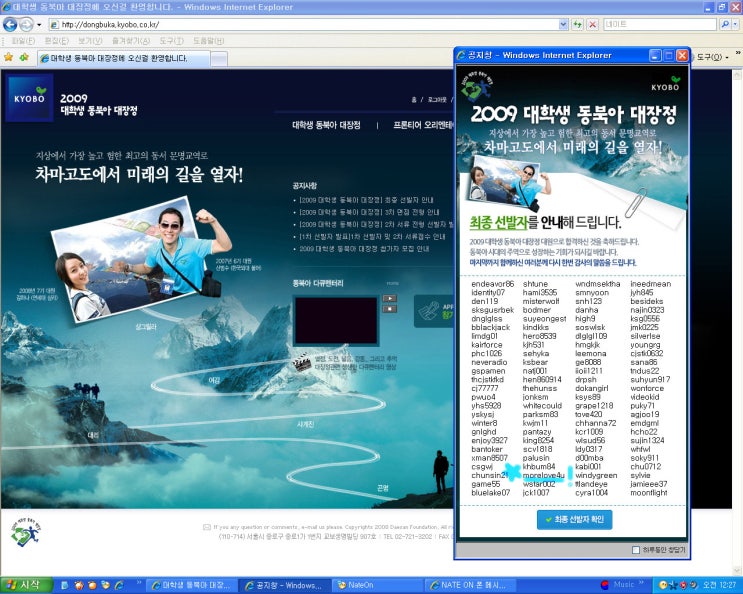Open the search provider dropdown arrow
Viewport: 743px width, 594px height.
pos(735,24)
